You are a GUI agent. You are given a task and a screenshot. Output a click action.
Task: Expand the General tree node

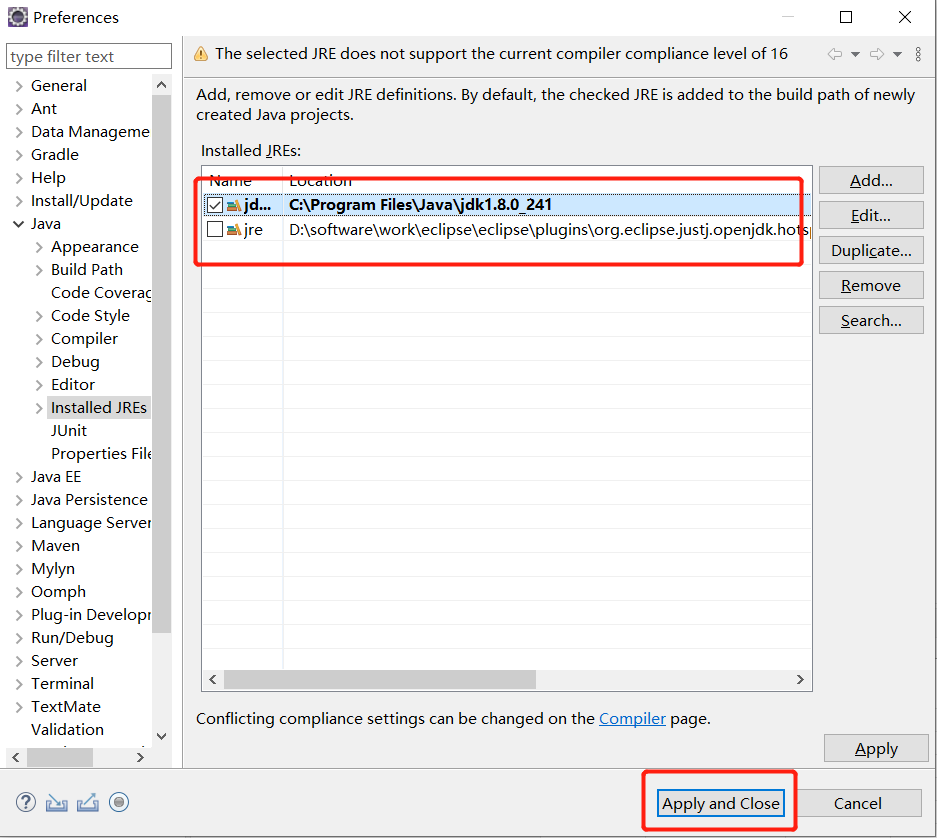pos(19,86)
